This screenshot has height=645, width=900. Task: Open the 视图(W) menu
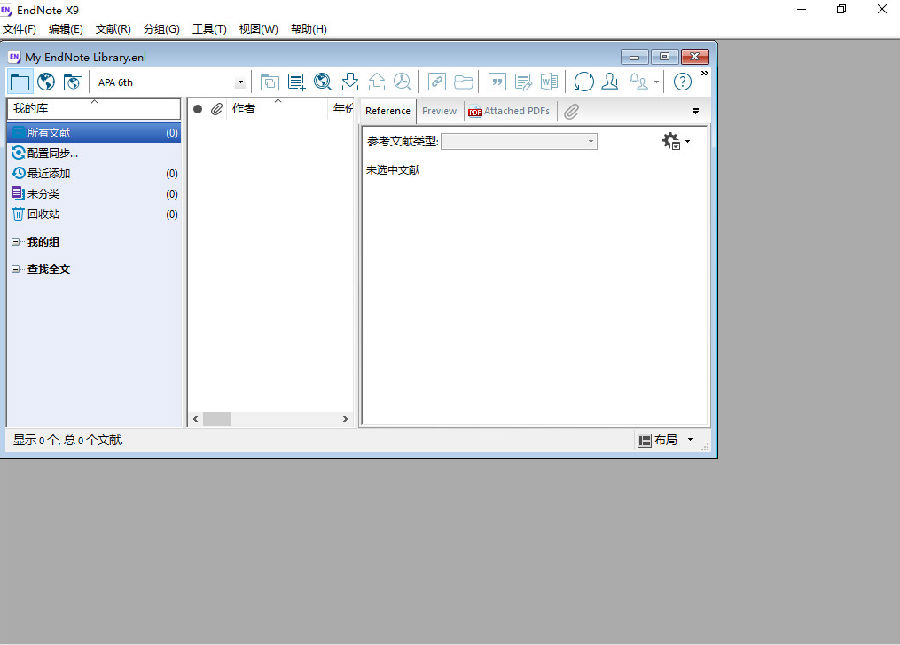[258, 29]
